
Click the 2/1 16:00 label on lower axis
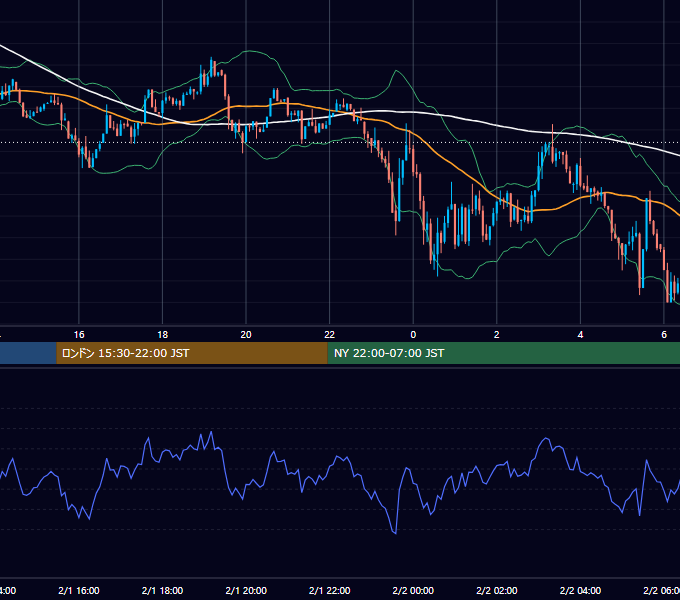pos(79,591)
